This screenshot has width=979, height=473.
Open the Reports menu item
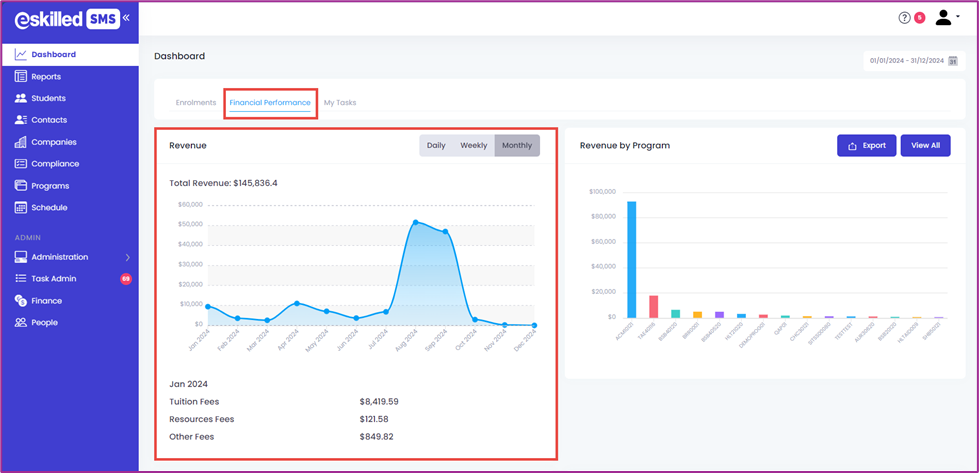click(x=46, y=77)
